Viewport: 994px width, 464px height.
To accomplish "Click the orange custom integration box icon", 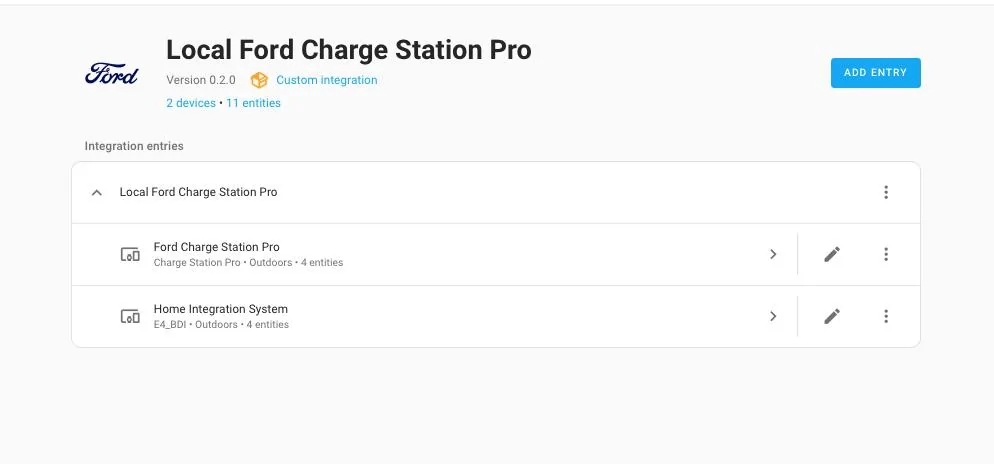I will pos(259,81).
